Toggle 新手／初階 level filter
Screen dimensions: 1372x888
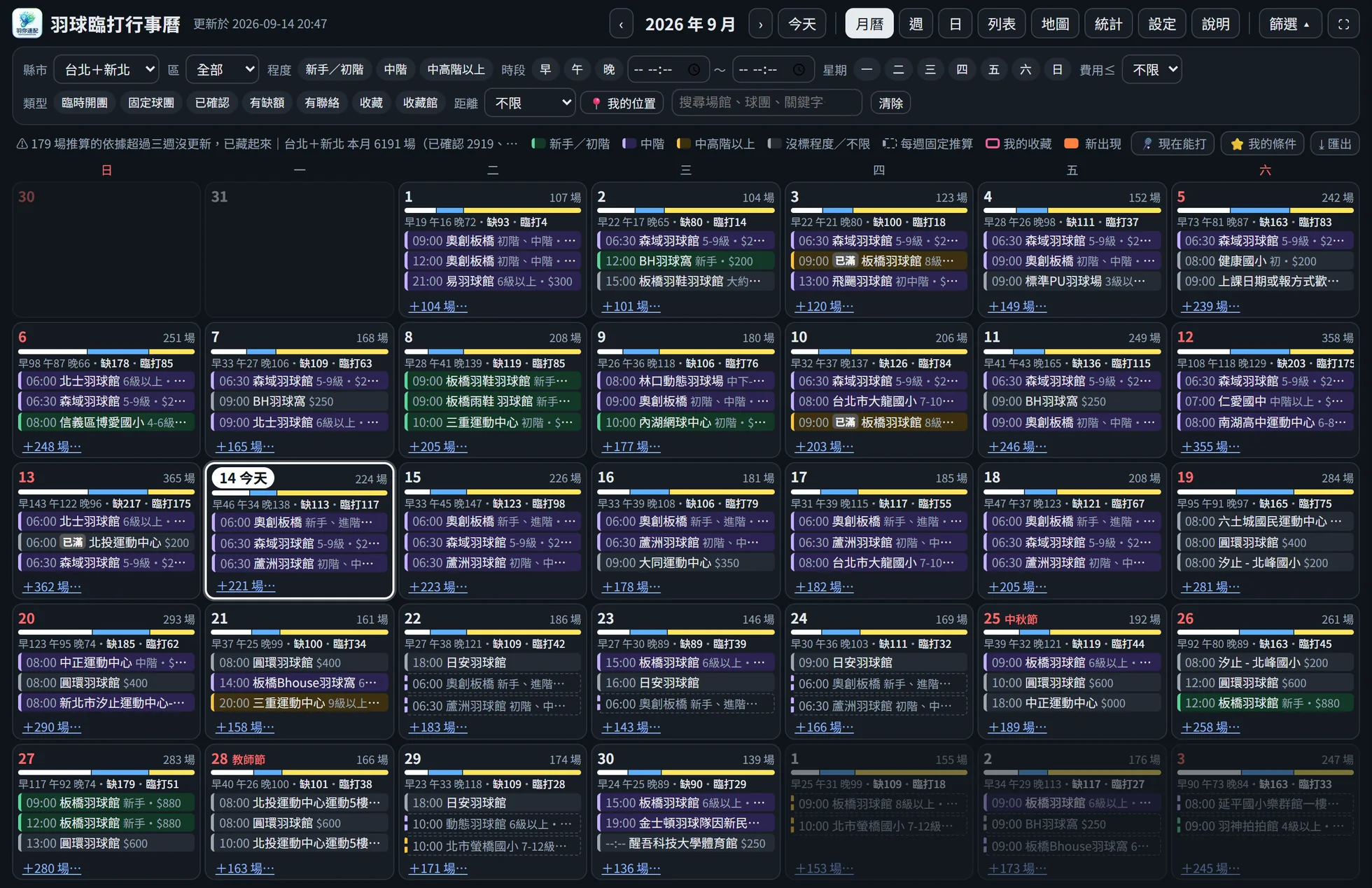click(335, 69)
